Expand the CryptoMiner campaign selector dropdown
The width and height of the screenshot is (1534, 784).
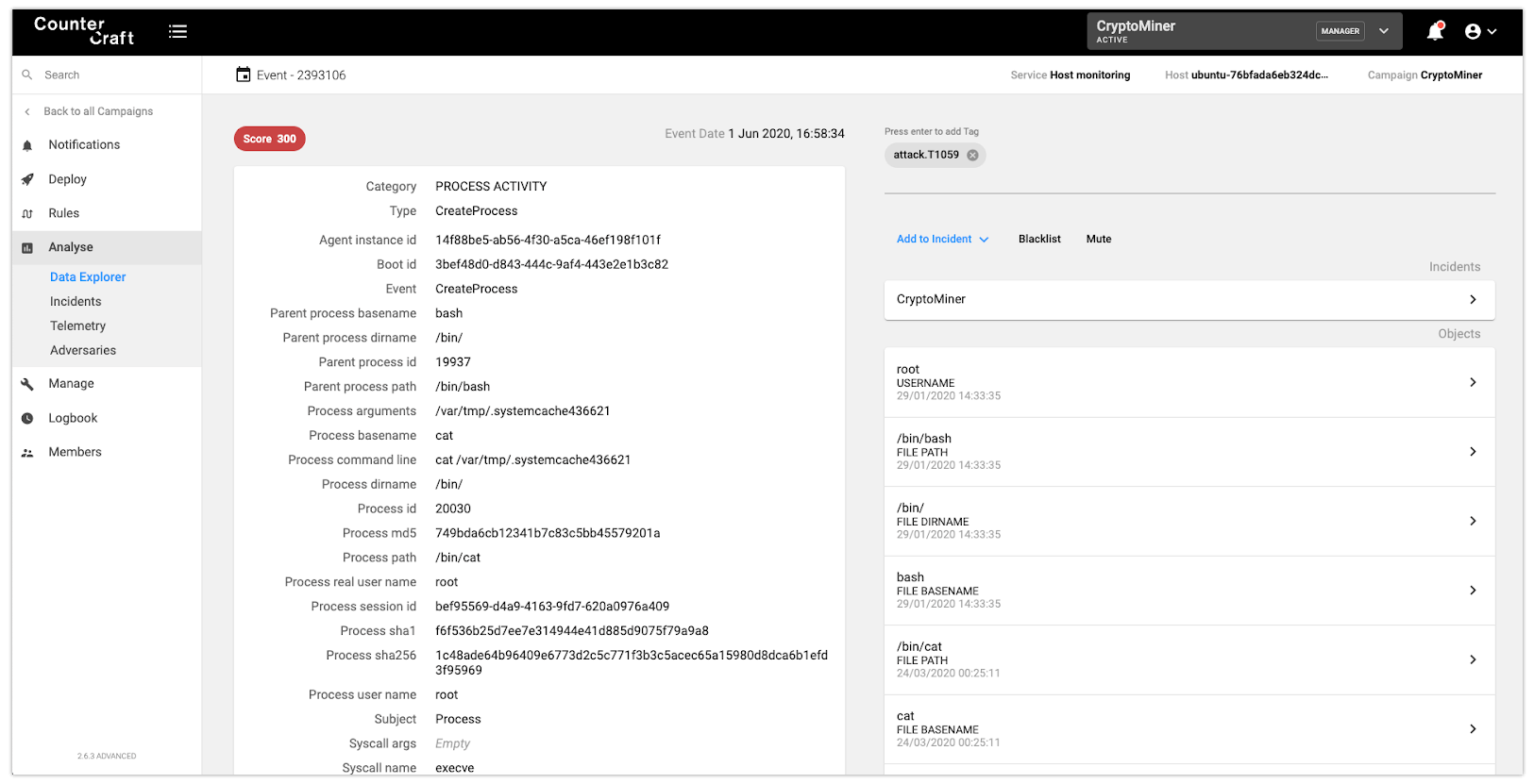[1383, 31]
